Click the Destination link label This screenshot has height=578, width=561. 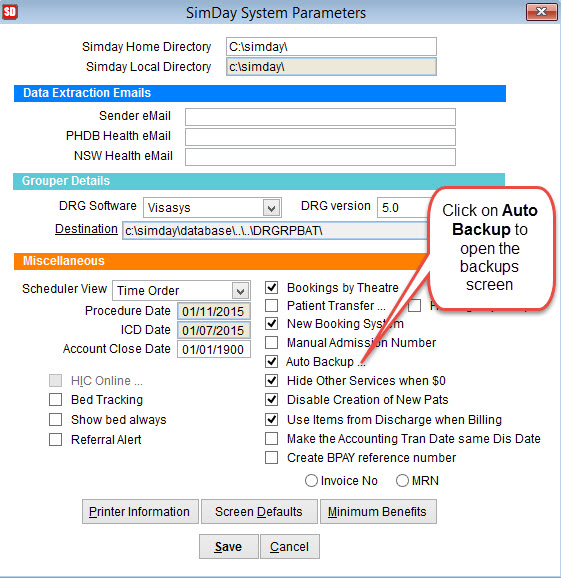[86, 229]
